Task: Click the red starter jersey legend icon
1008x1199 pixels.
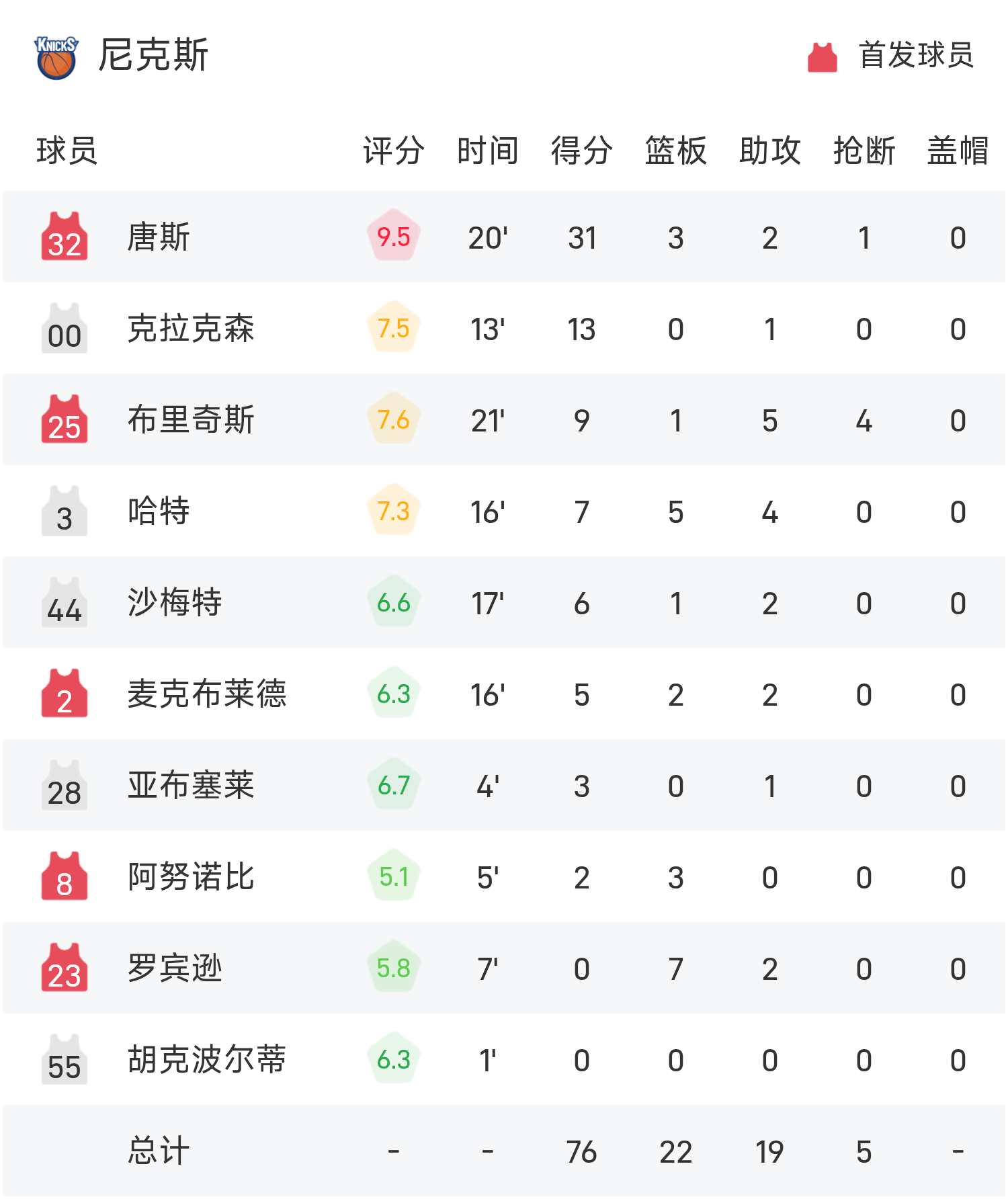Action: coord(822,57)
